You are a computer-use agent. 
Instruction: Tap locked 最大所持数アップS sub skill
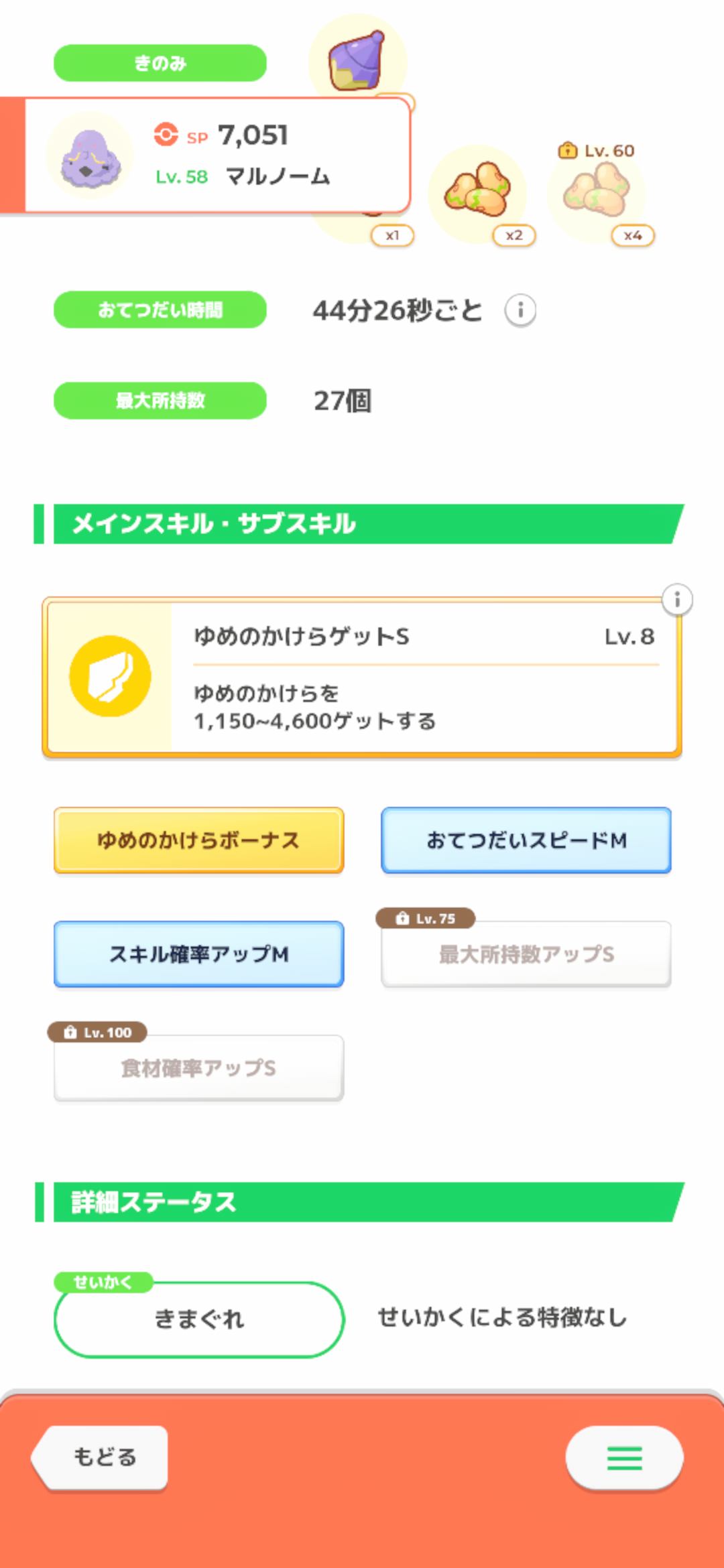(x=526, y=954)
